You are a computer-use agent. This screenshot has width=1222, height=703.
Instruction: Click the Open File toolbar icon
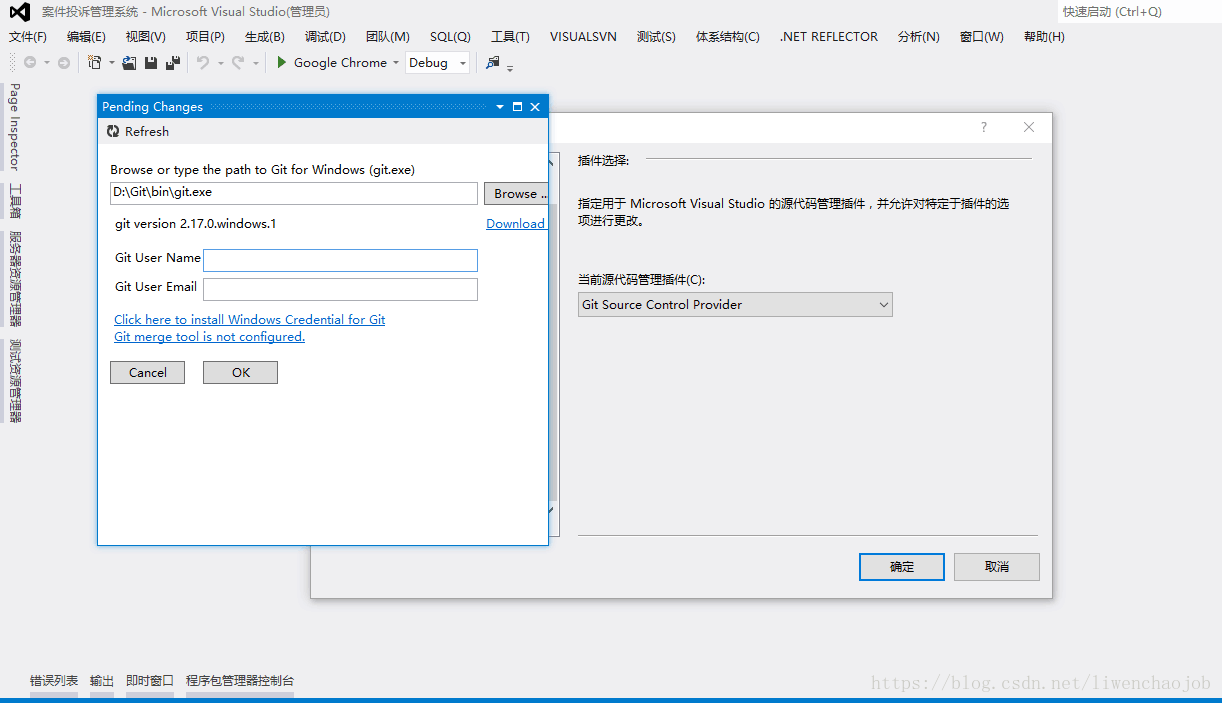click(129, 63)
